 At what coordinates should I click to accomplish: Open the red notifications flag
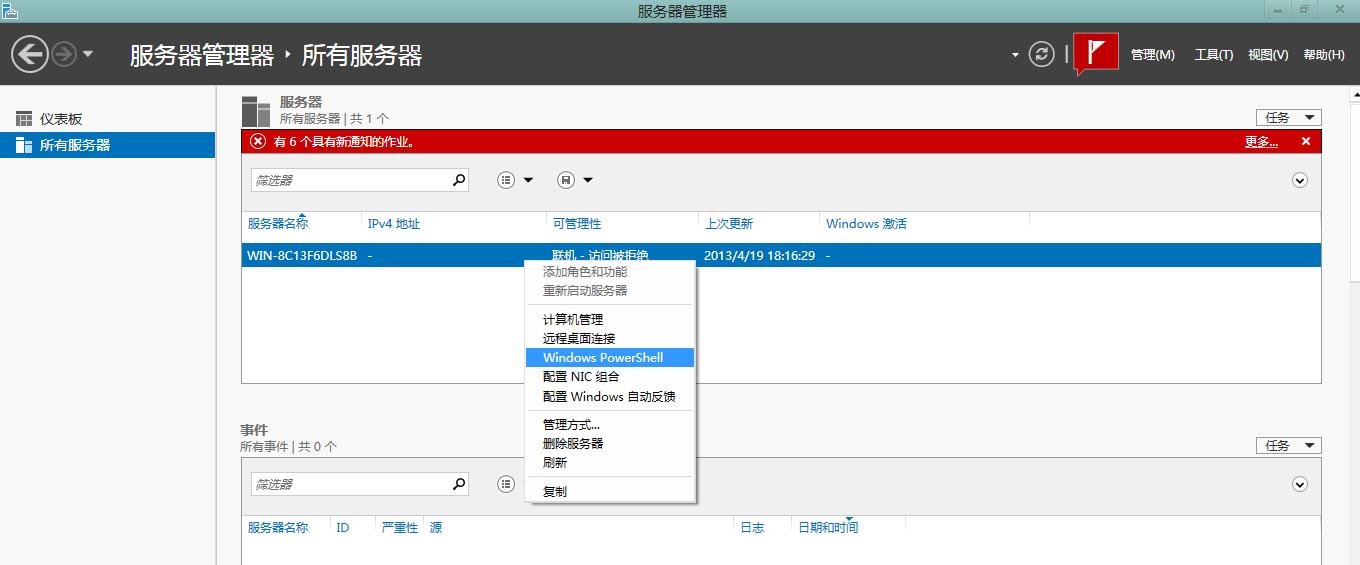tap(1096, 54)
